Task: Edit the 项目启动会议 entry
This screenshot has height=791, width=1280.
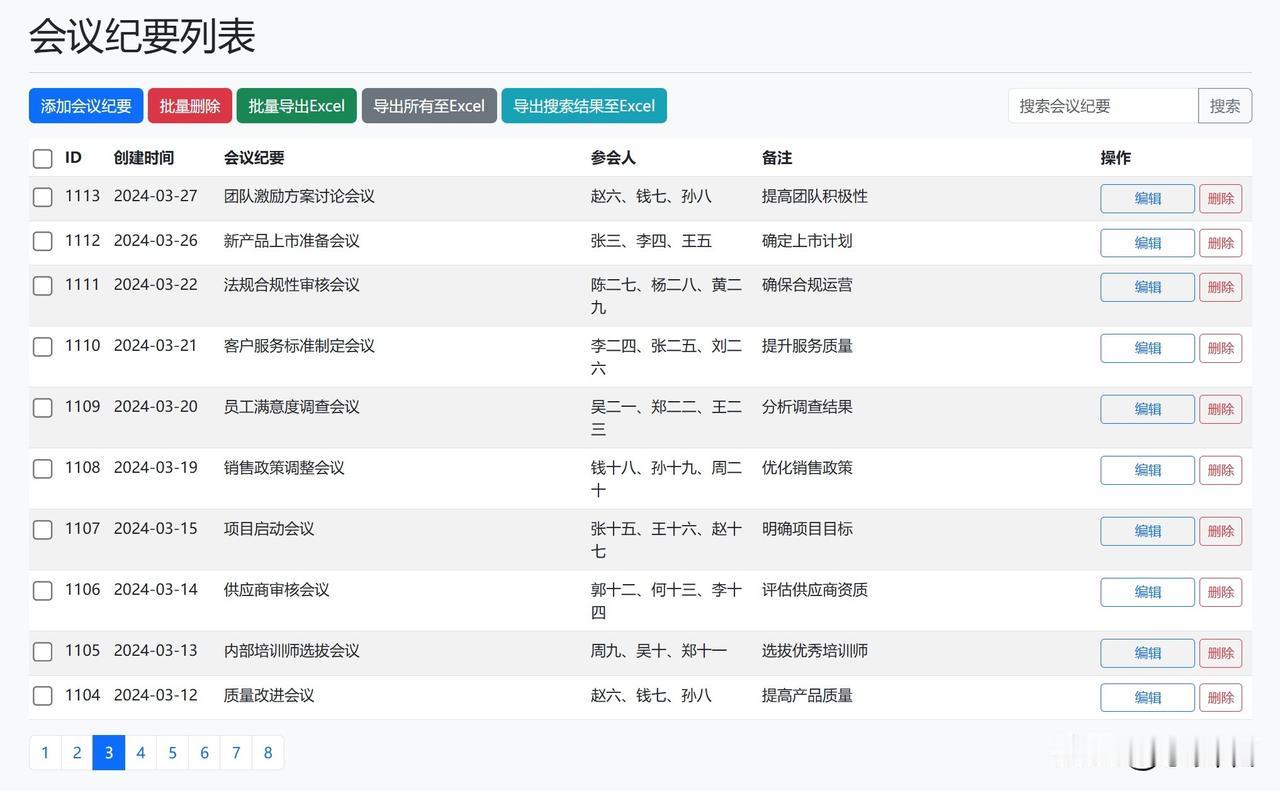Action: tap(1147, 531)
